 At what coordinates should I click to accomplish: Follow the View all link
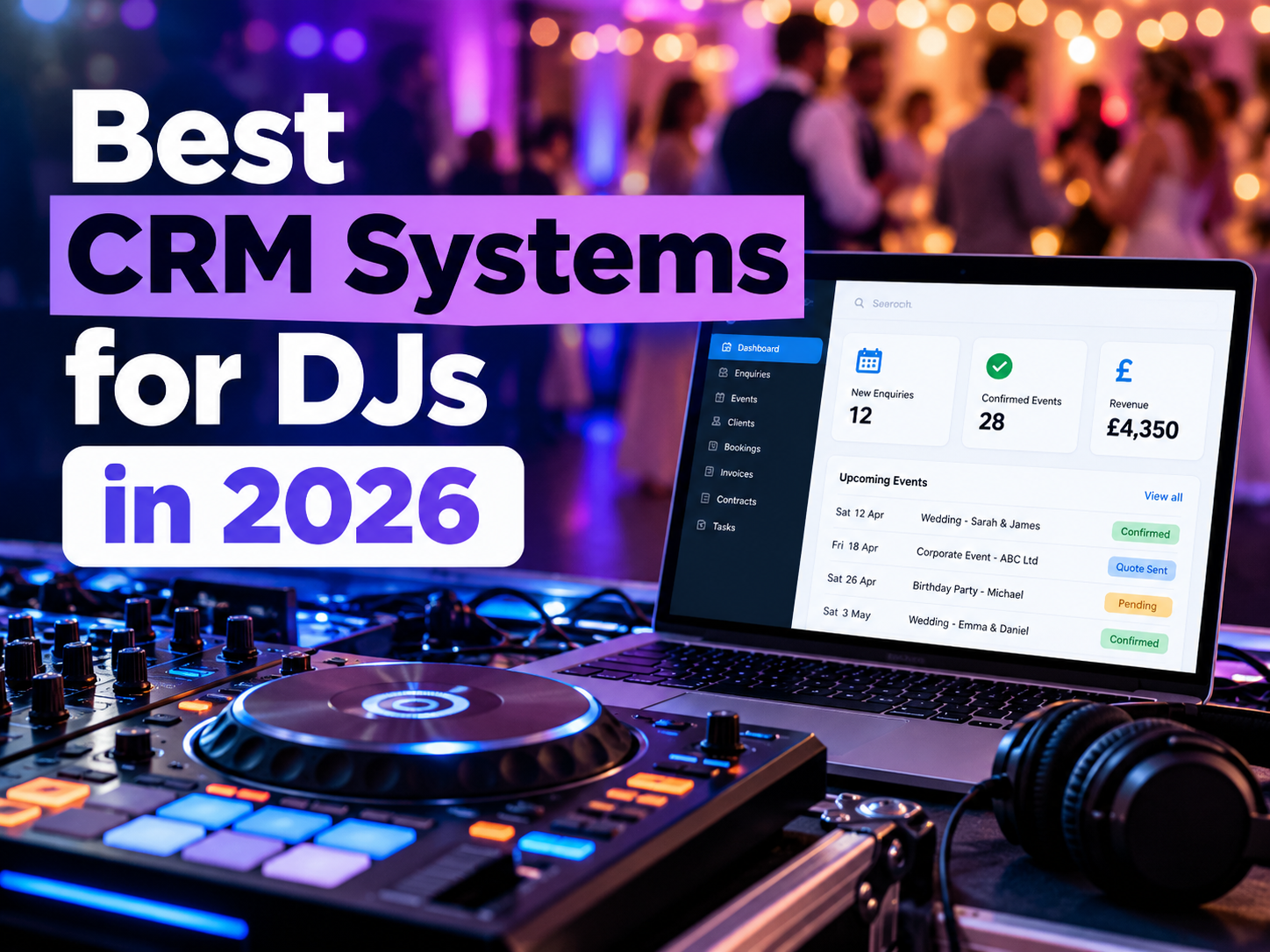click(x=1163, y=496)
